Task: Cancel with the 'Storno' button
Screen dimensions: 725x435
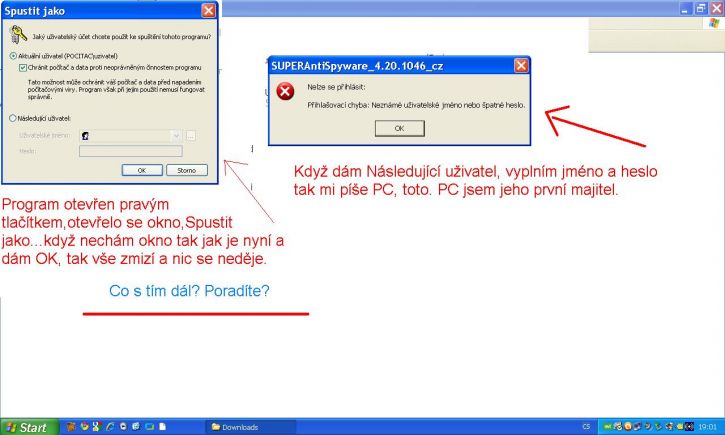Action: pyautogui.click(x=187, y=170)
